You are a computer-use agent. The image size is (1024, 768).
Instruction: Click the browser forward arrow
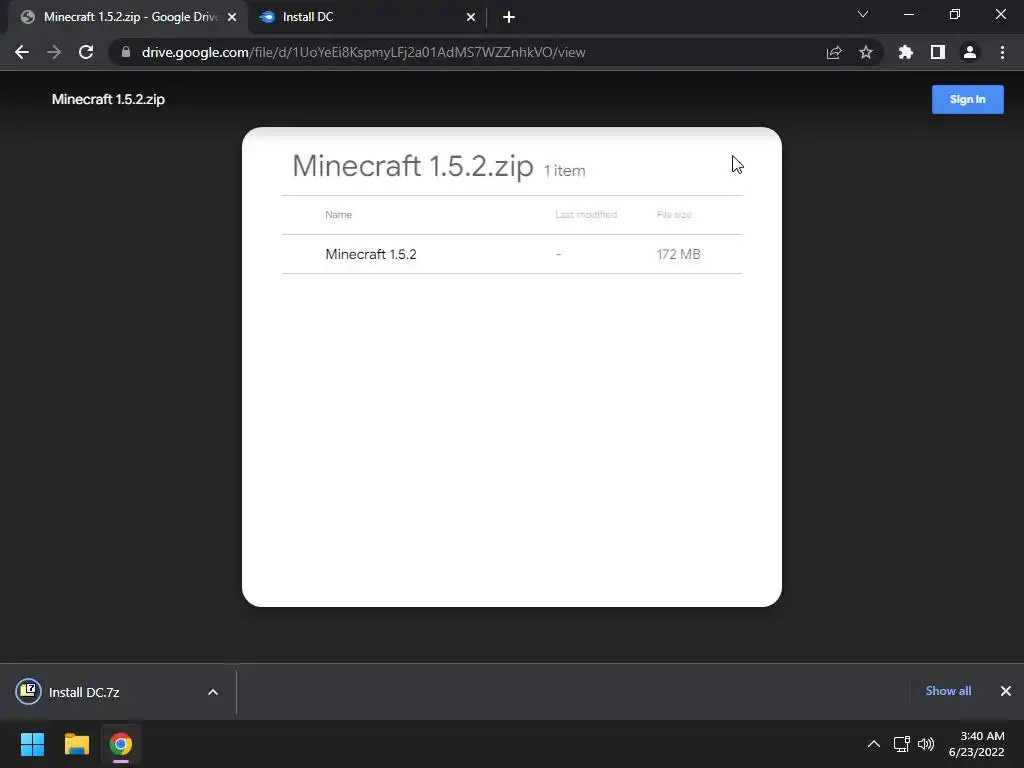coord(54,52)
